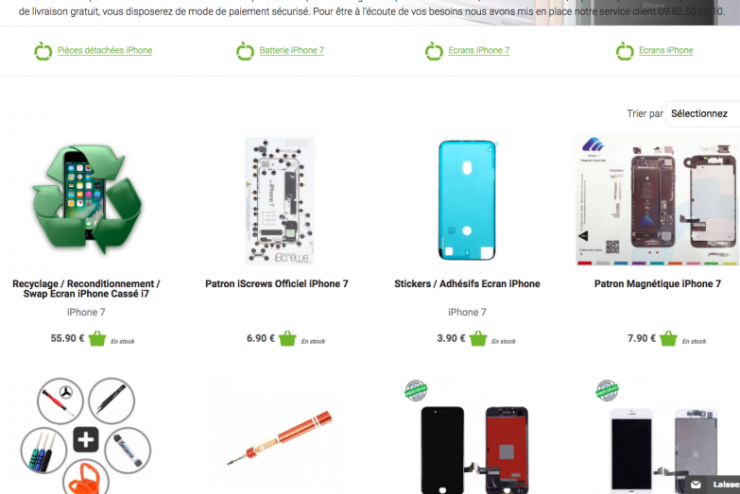Click apple icon beside Ecrans iPhone link
The height and width of the screenshot is (494, 740).
[x=624, y=51]
